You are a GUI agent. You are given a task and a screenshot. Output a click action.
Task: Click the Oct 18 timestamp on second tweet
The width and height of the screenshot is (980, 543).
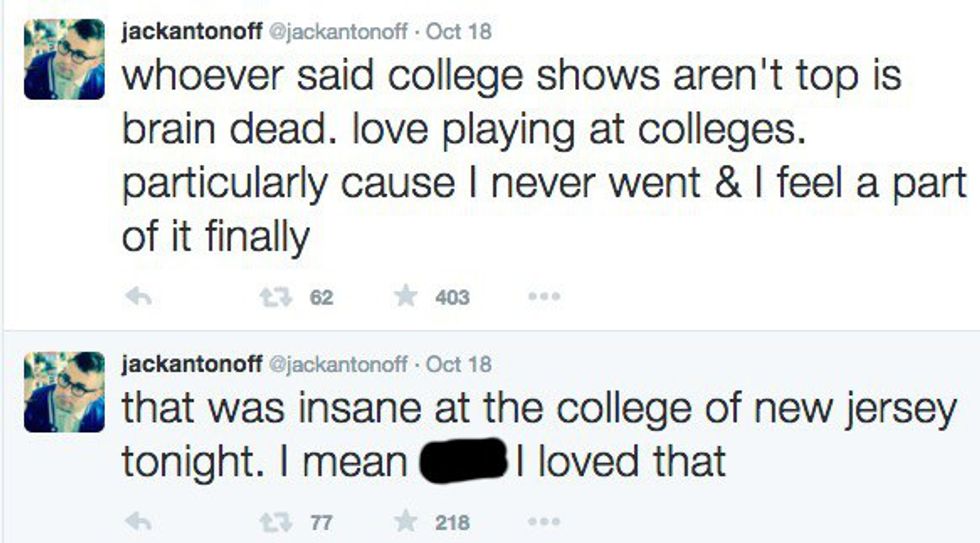459,364
